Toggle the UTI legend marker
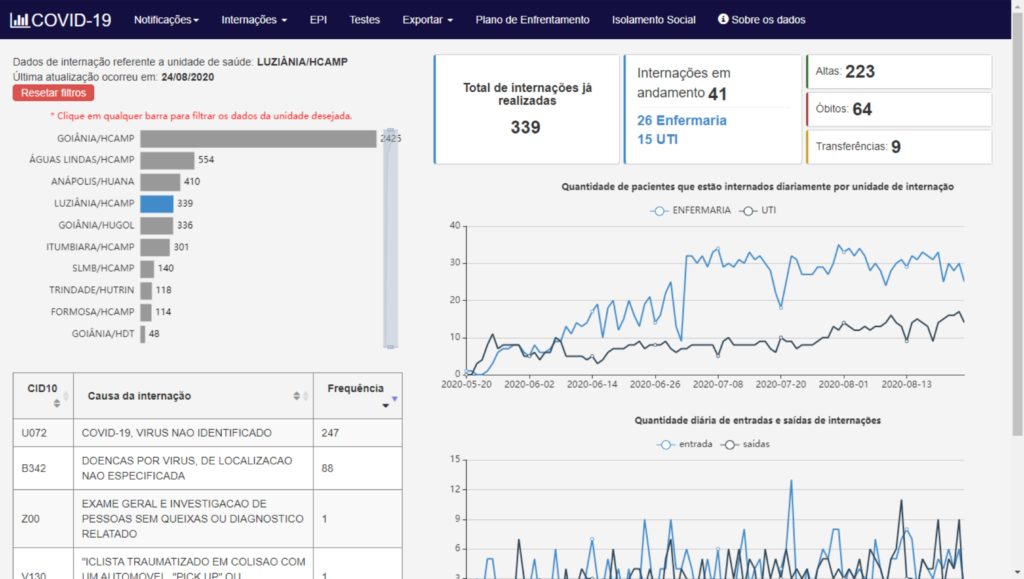The height and width of the screenshot is (579, 1024). (748, 210)
